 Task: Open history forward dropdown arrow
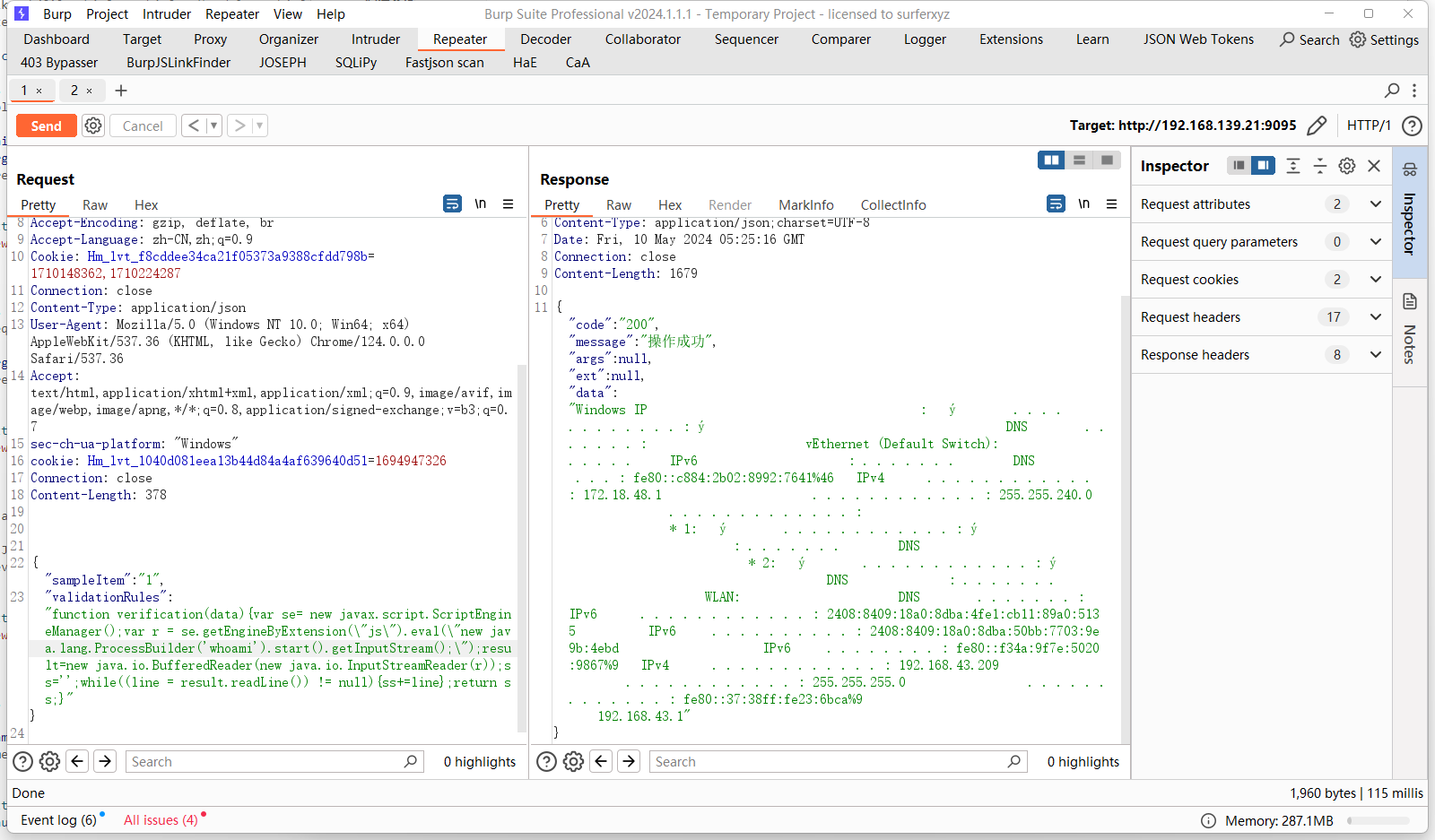pyautogui.click(x=260, y=126)
